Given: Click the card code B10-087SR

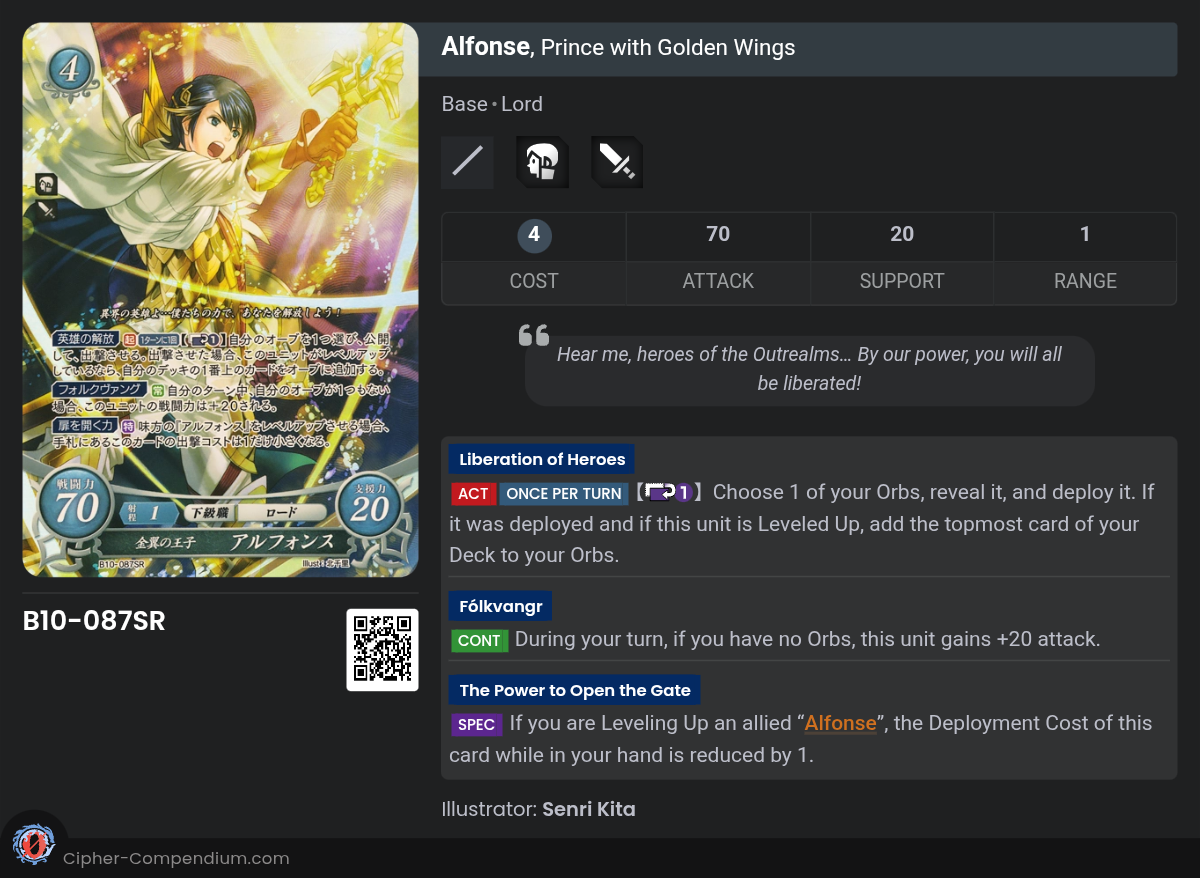Looking at the screenshot, I should [x=94, y=622].
